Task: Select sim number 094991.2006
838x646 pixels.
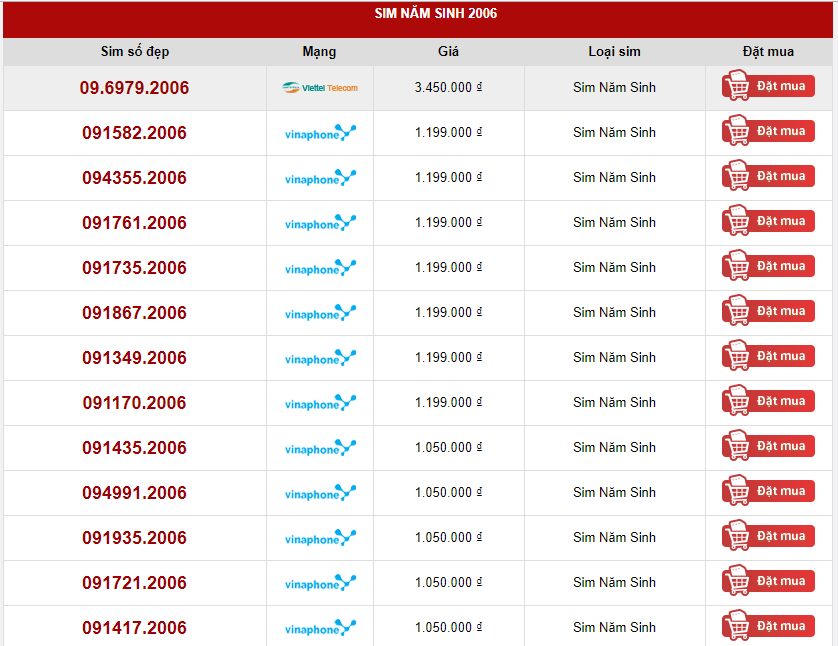Action: click(x=134, y=493)
